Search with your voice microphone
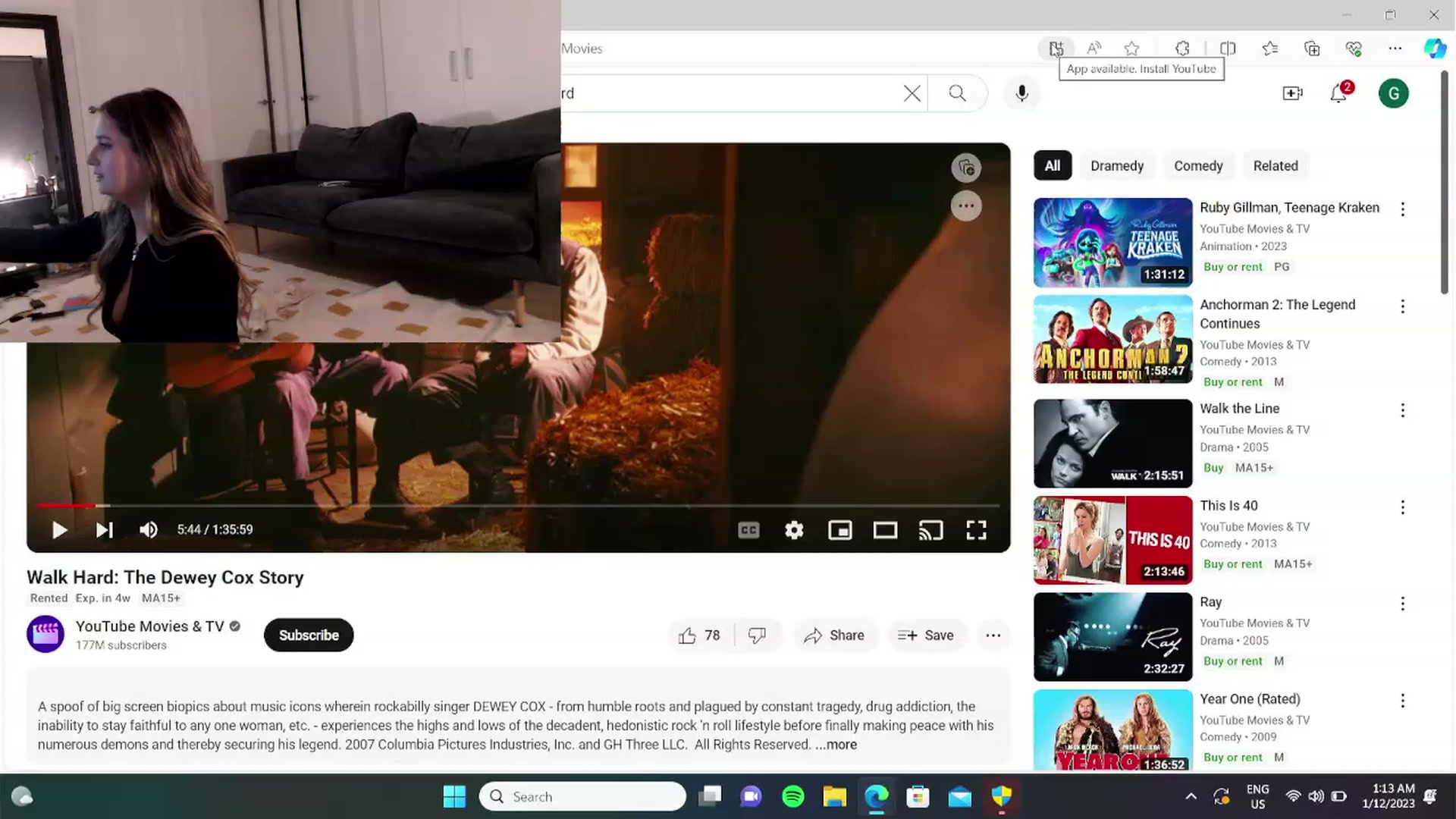The width and height of the screenshot is (1456, 819). [x=1022, y=93]
